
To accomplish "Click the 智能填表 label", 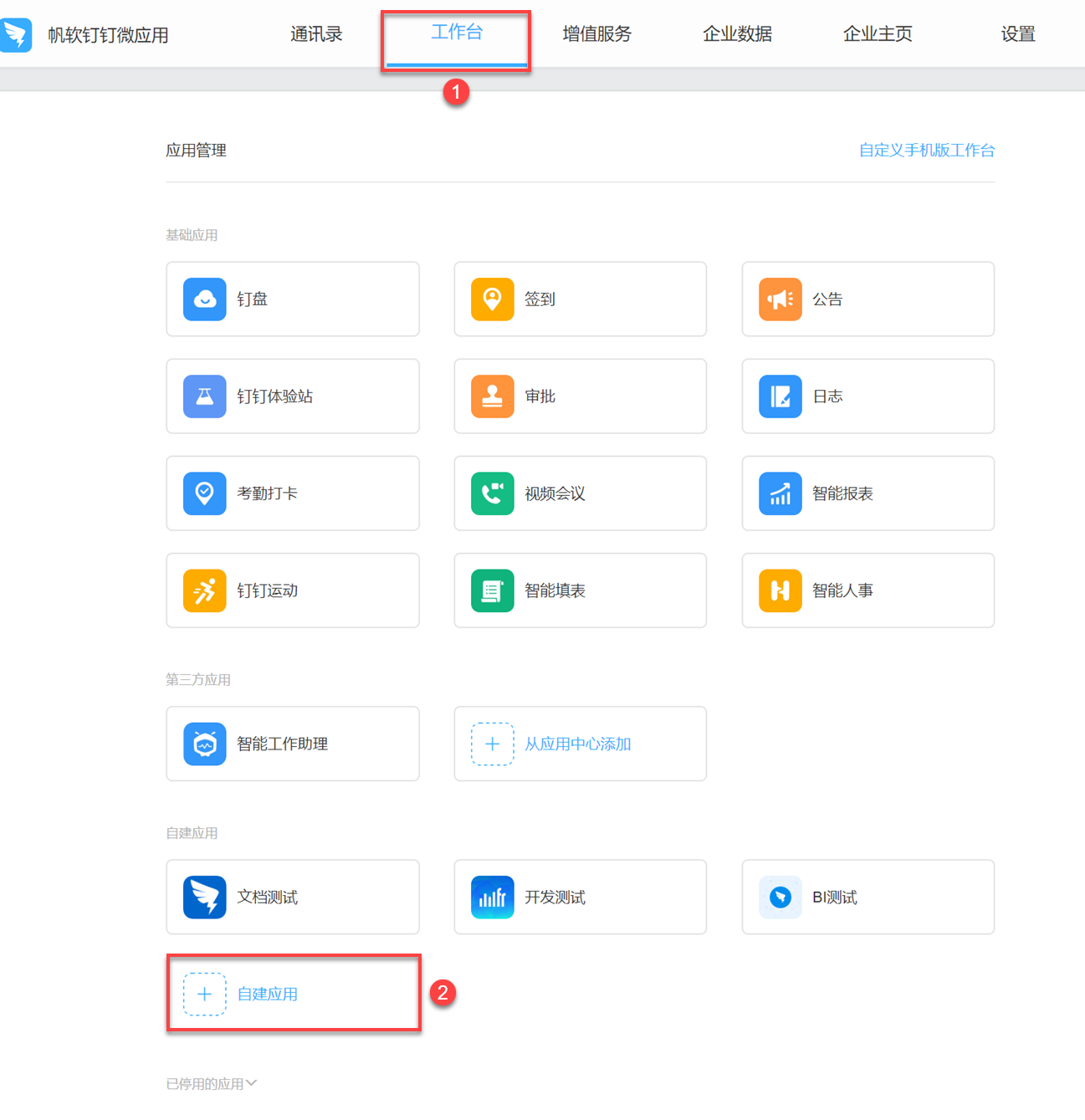I will [555, 591].
